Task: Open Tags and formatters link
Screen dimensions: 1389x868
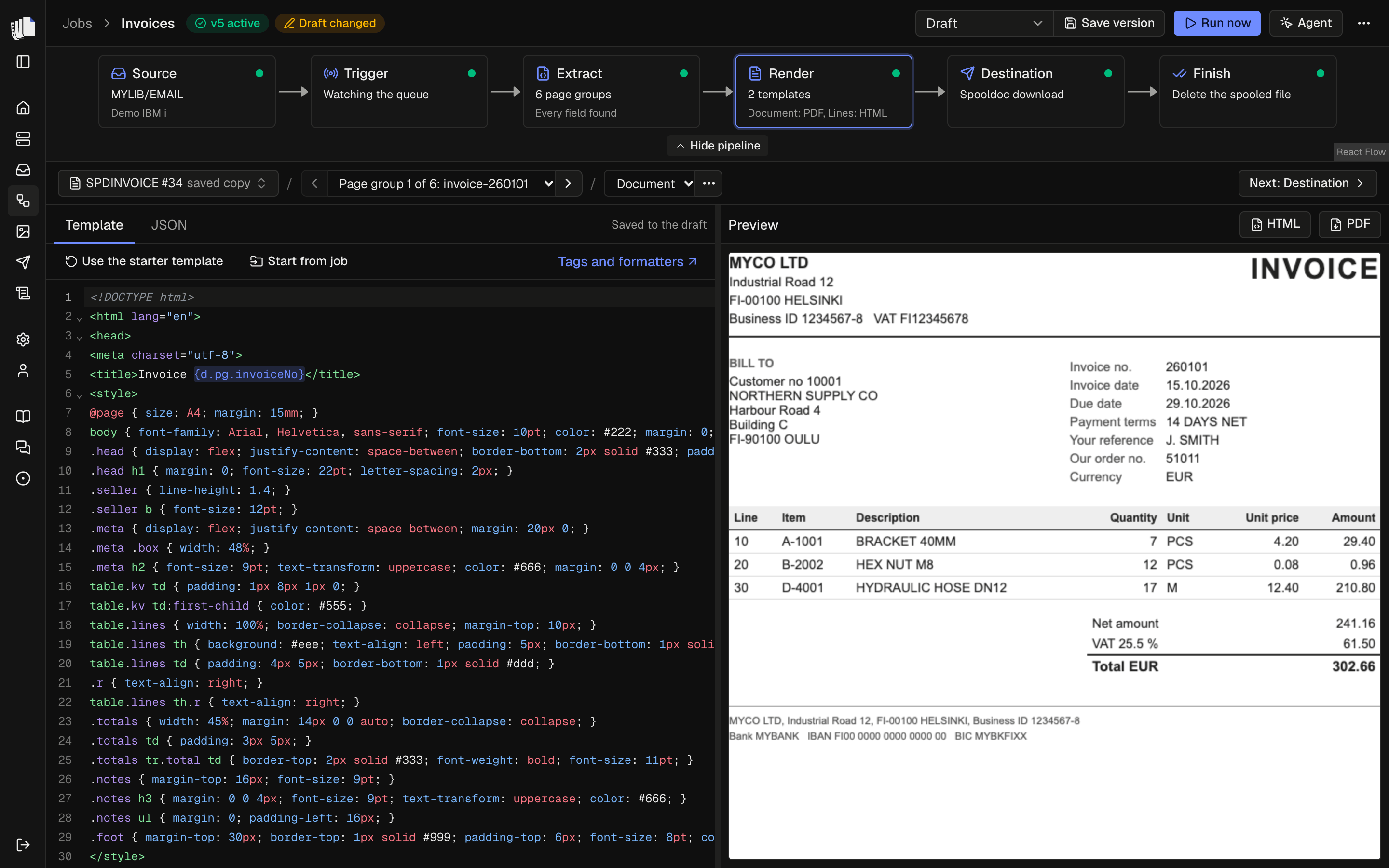Action: click(627, 262)
